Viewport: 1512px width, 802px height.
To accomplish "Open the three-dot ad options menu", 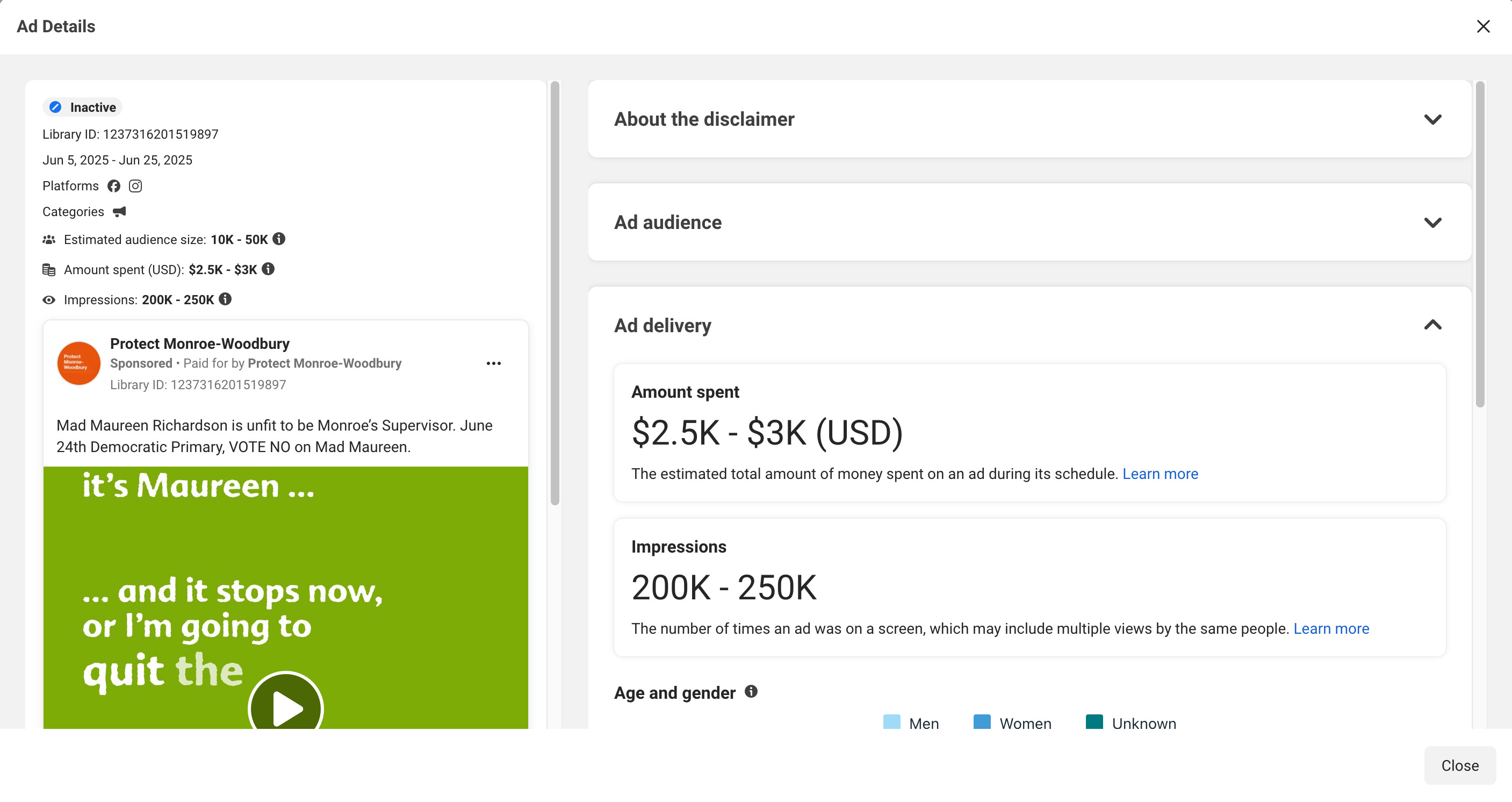I will click(x=494, y=363).
